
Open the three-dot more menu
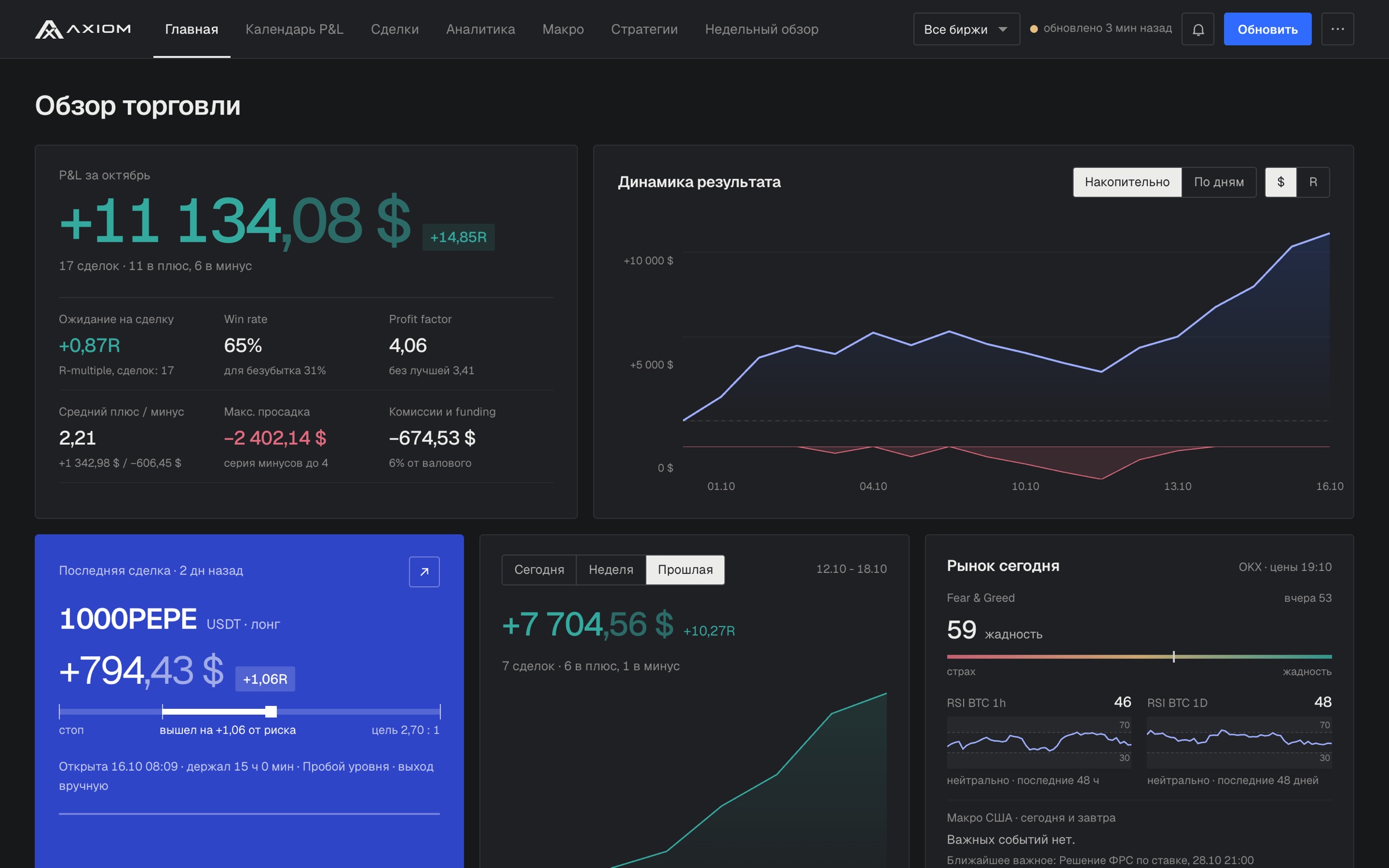(x=1337, y=29)
